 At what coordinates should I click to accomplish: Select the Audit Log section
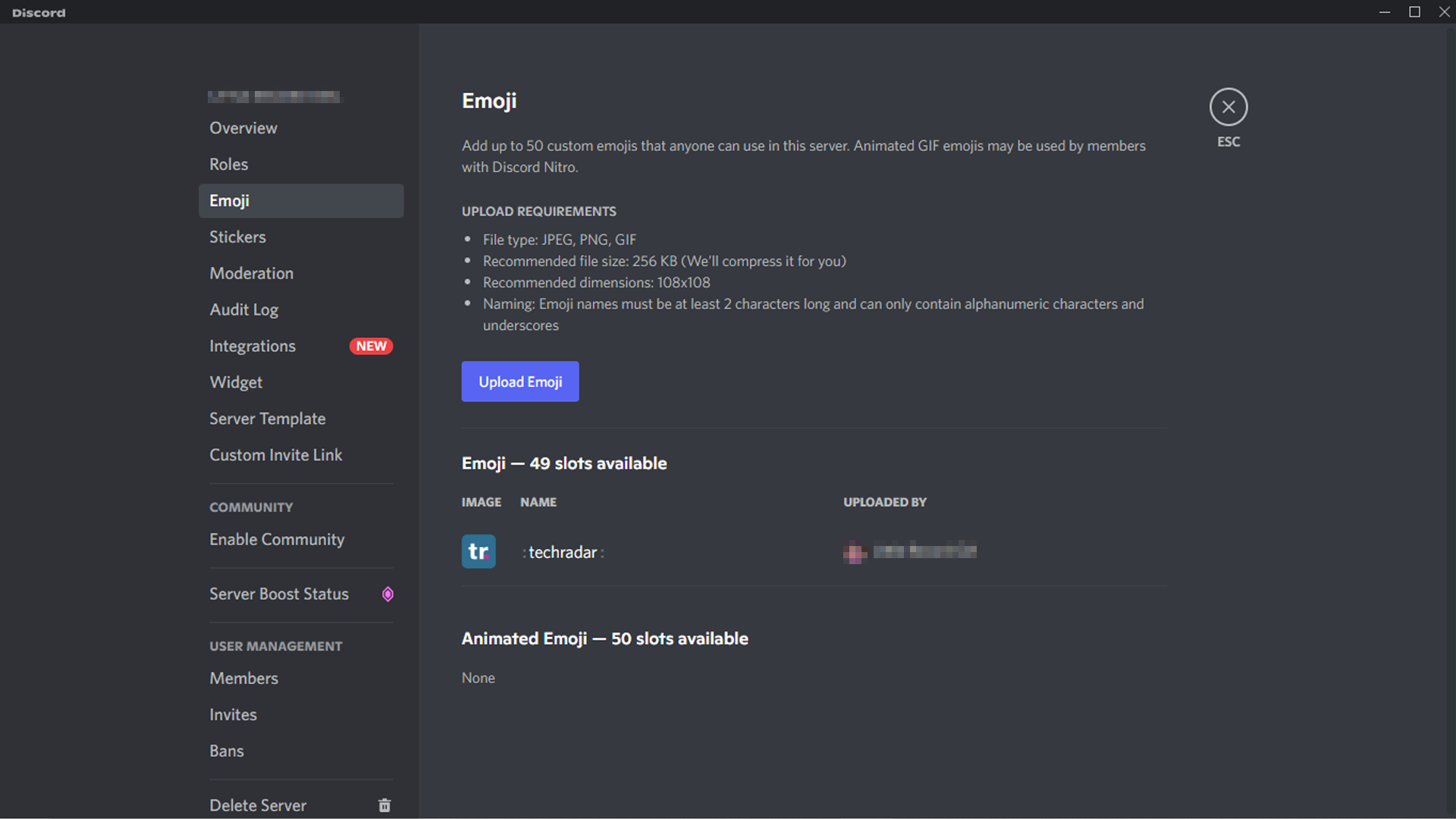pos(245,309)
